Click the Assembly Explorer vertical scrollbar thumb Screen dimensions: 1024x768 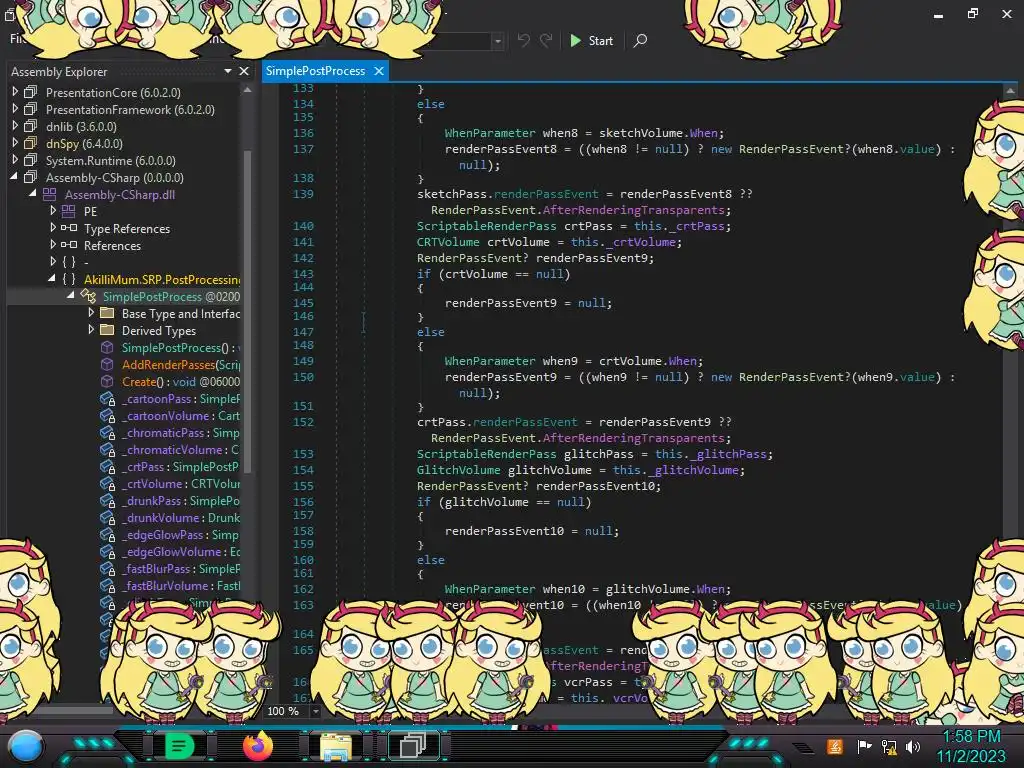tap(248, 312)
